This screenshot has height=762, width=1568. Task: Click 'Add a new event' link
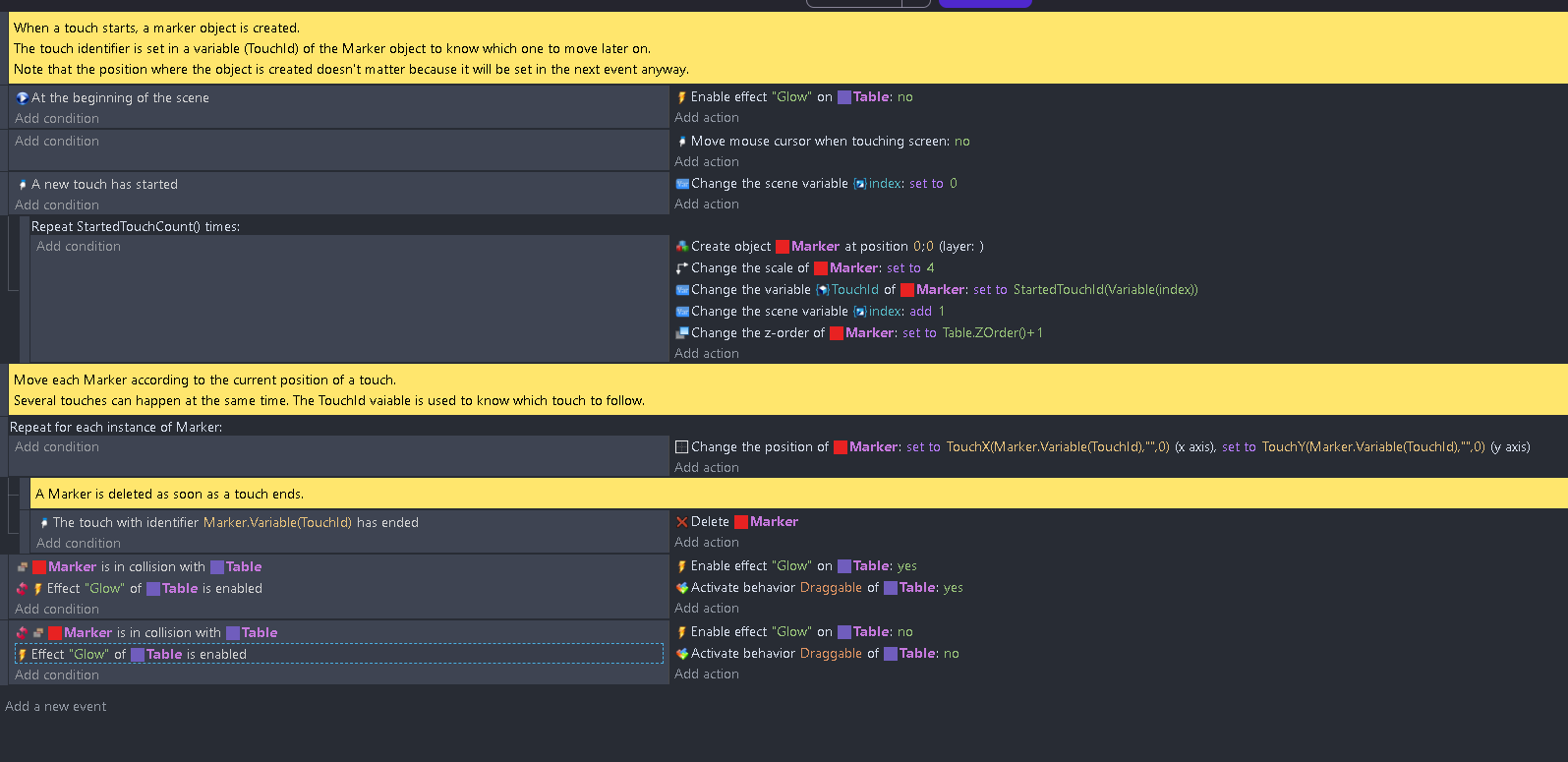(56, 707)
